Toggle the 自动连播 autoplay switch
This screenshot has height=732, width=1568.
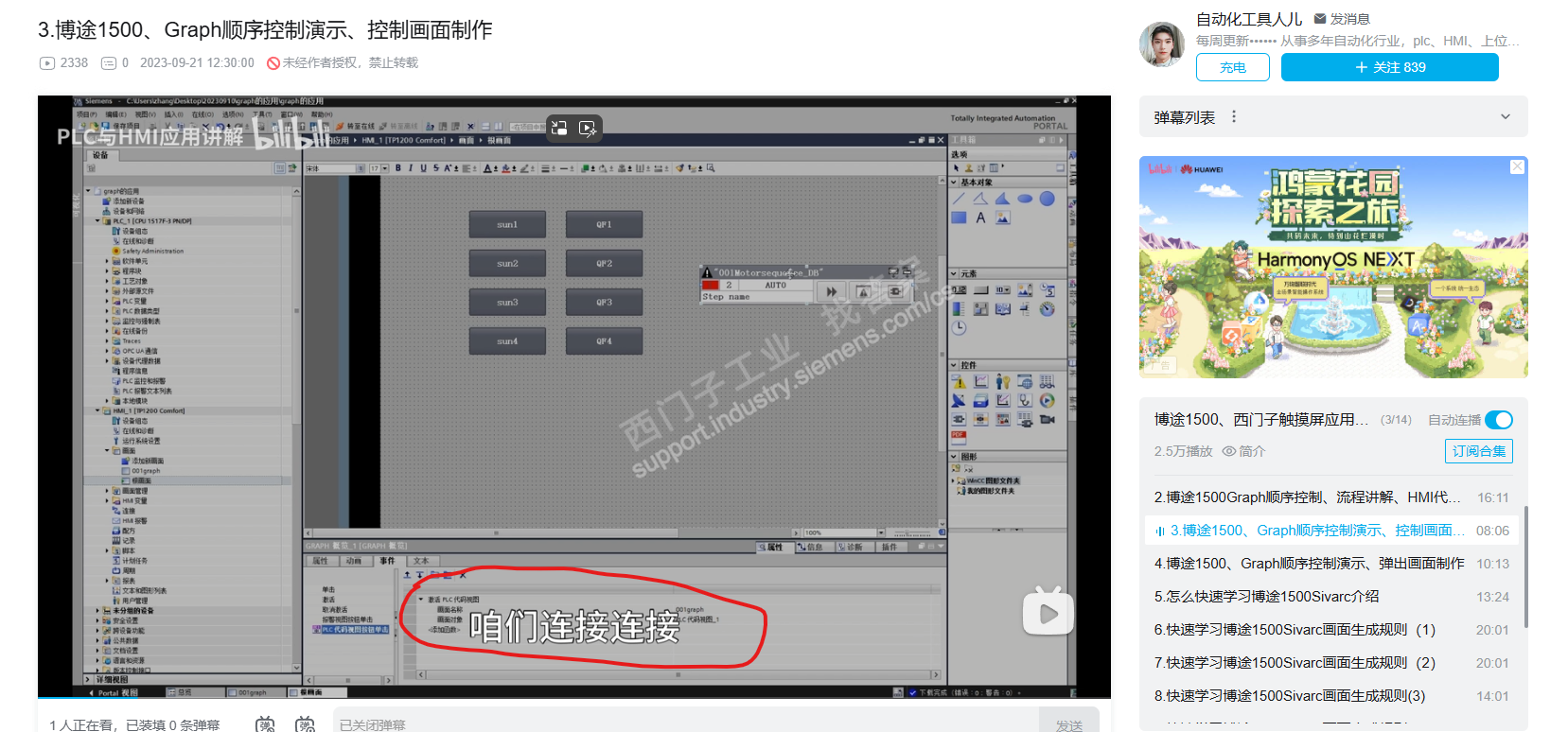[1499, 420]
